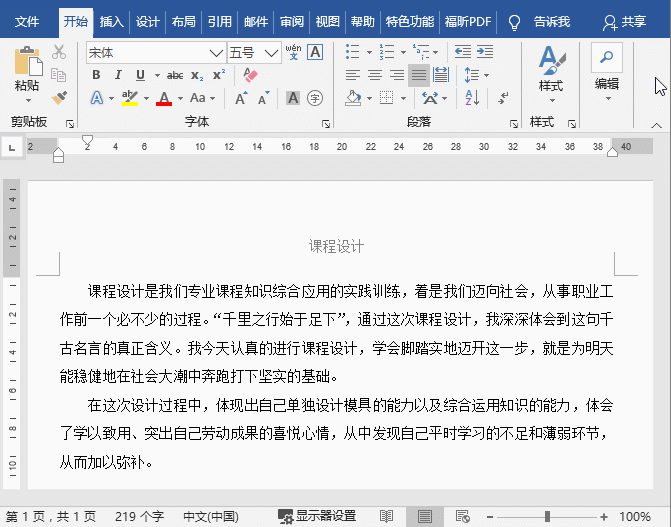
Task: Click the Clear Formatting eraser icon
Action: click(250, 75)
